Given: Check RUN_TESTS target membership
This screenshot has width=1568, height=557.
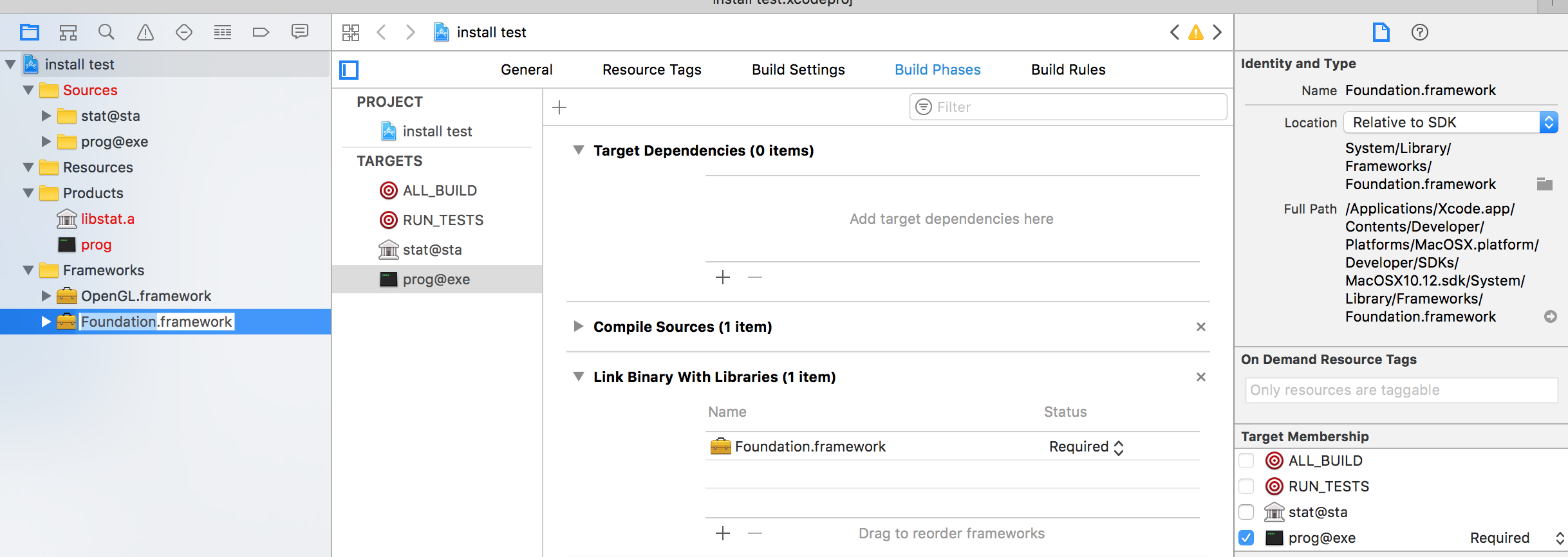Looking at the screenshot, I should [1246, 486].
